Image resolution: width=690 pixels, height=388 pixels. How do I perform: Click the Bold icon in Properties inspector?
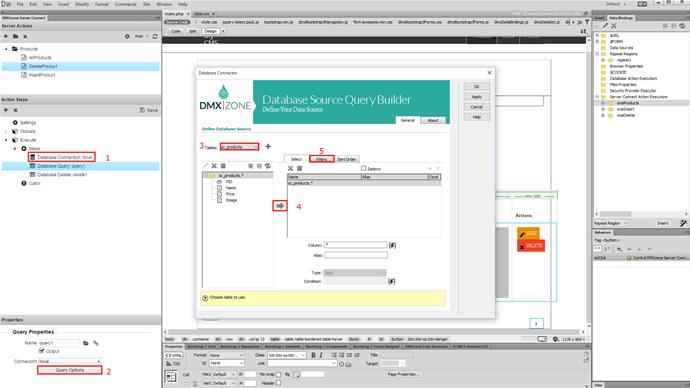(x=313, y=355)
